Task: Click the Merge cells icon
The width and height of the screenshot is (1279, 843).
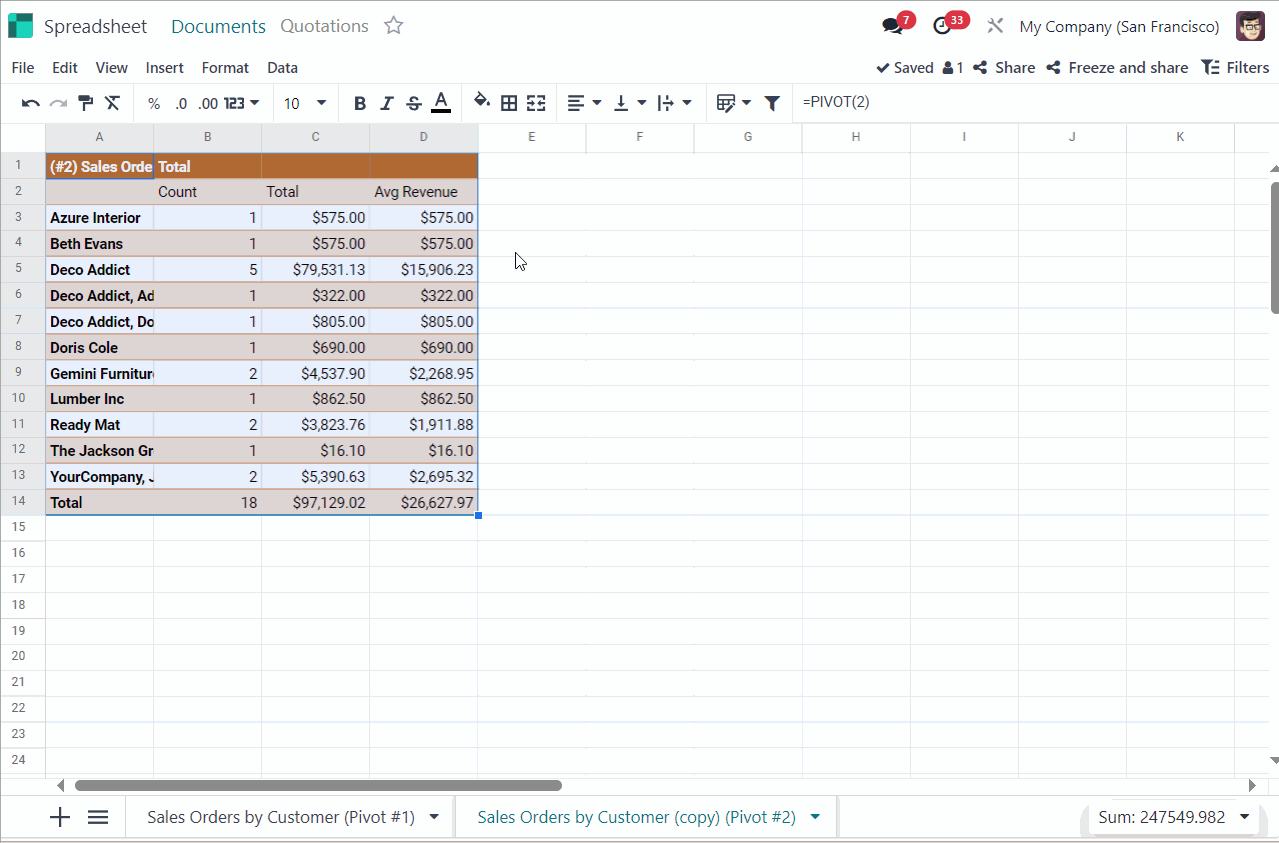Action: tap(536, 103)
